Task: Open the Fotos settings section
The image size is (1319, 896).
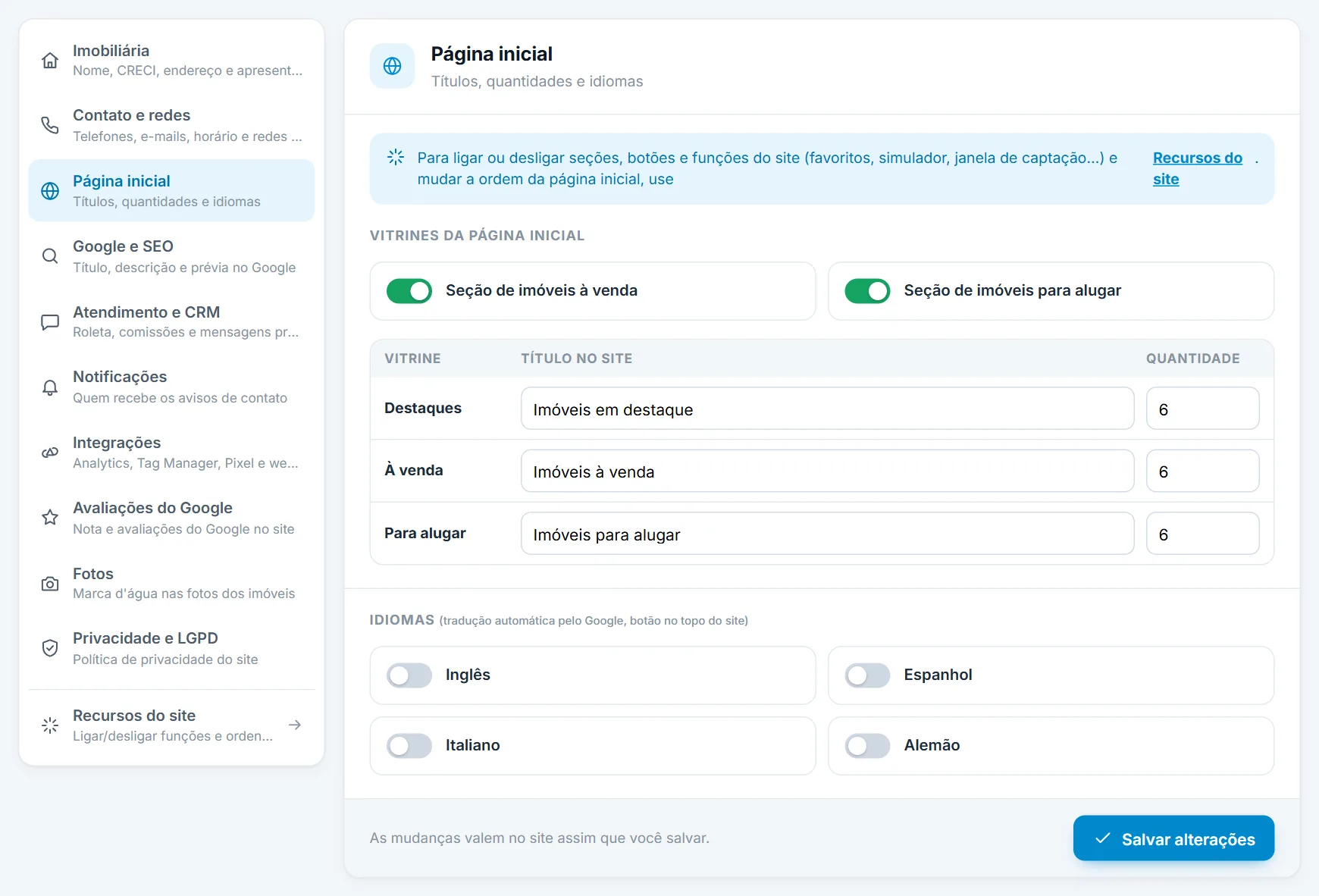Action: [x=171, y=584]
